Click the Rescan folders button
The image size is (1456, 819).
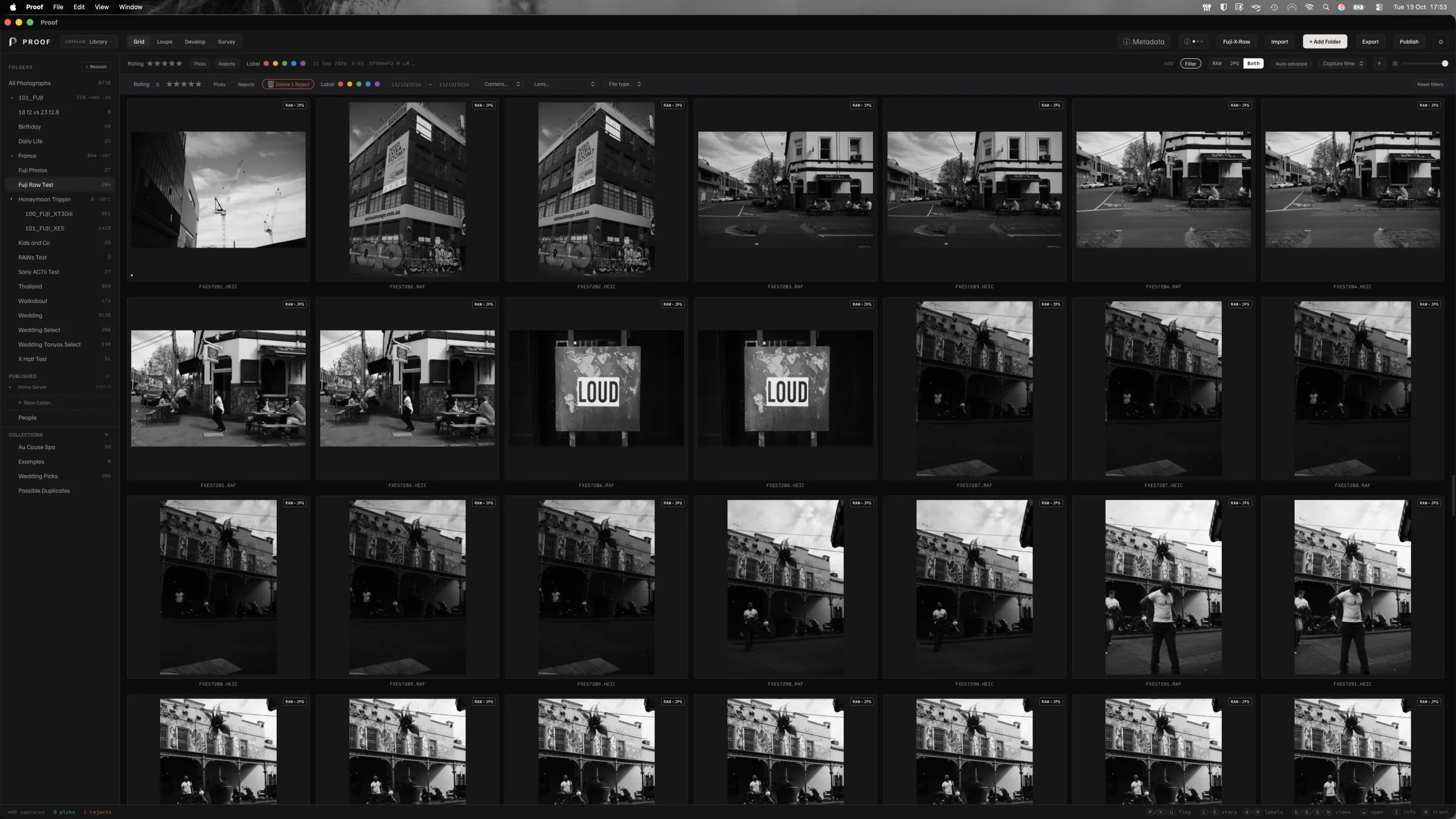tap(96, 67)
